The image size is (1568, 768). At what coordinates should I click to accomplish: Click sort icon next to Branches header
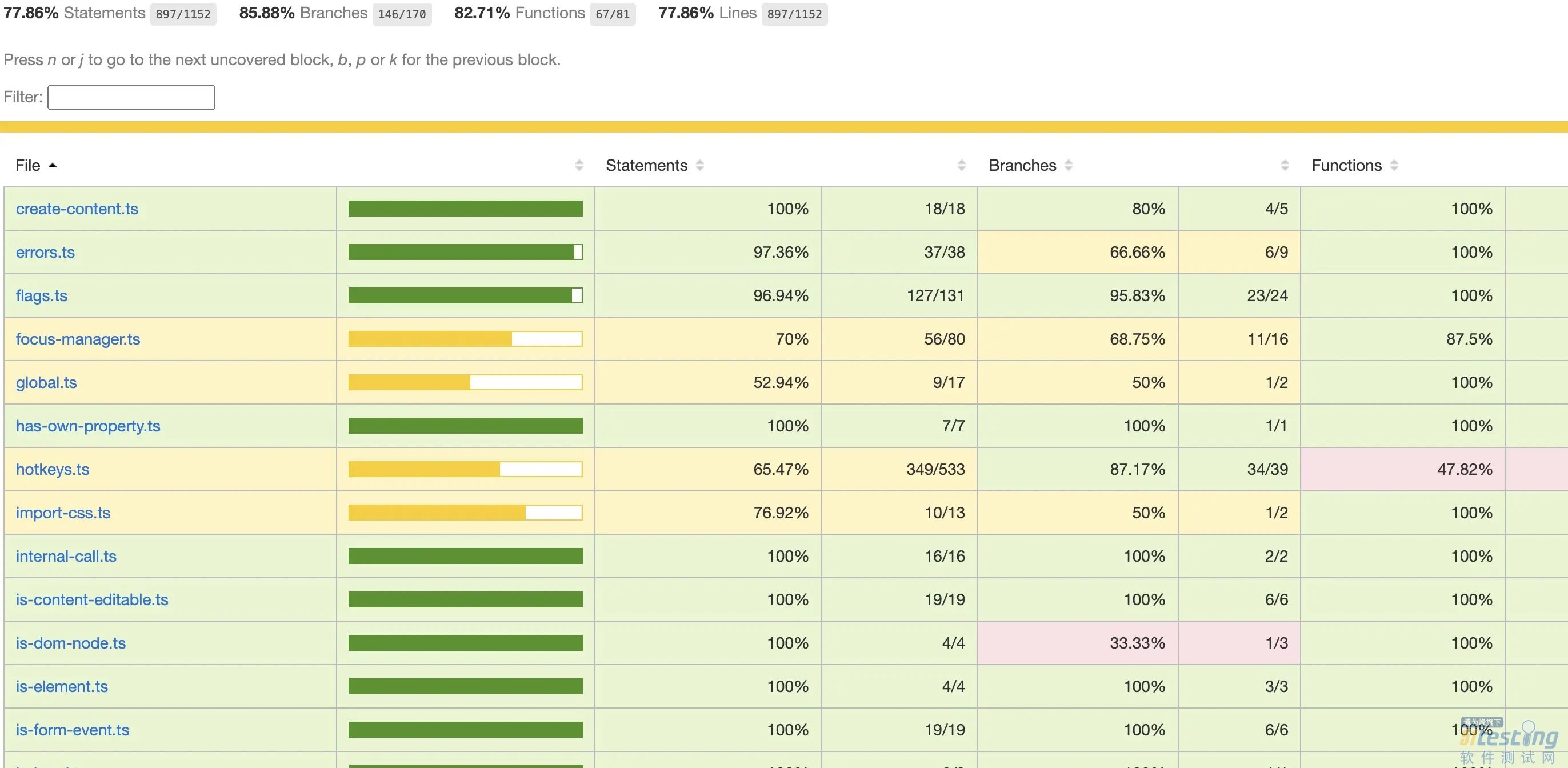click(1068, 166)
